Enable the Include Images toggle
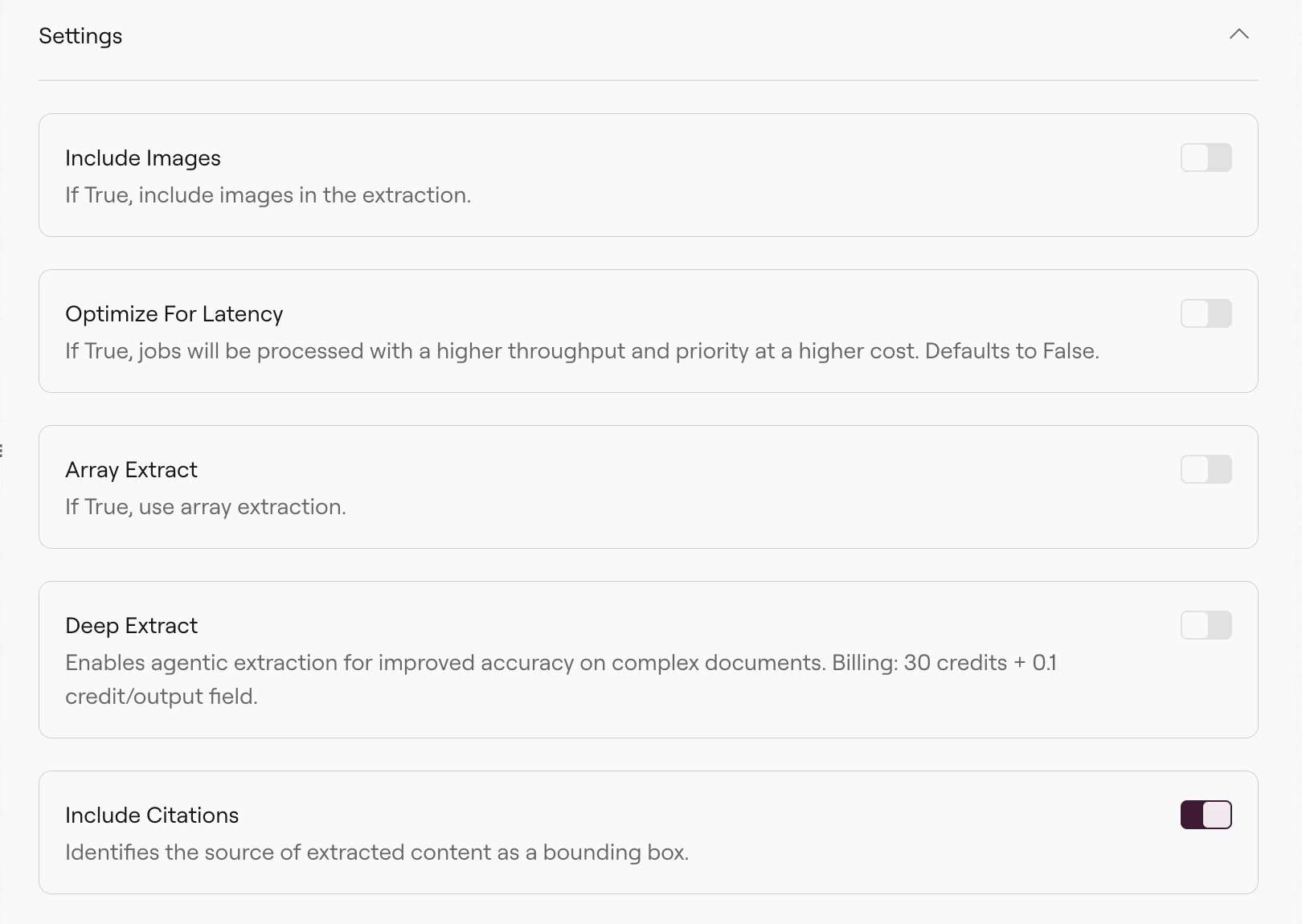The height and width of the screenshot is (924, 1302). (x=1206, y=157)
